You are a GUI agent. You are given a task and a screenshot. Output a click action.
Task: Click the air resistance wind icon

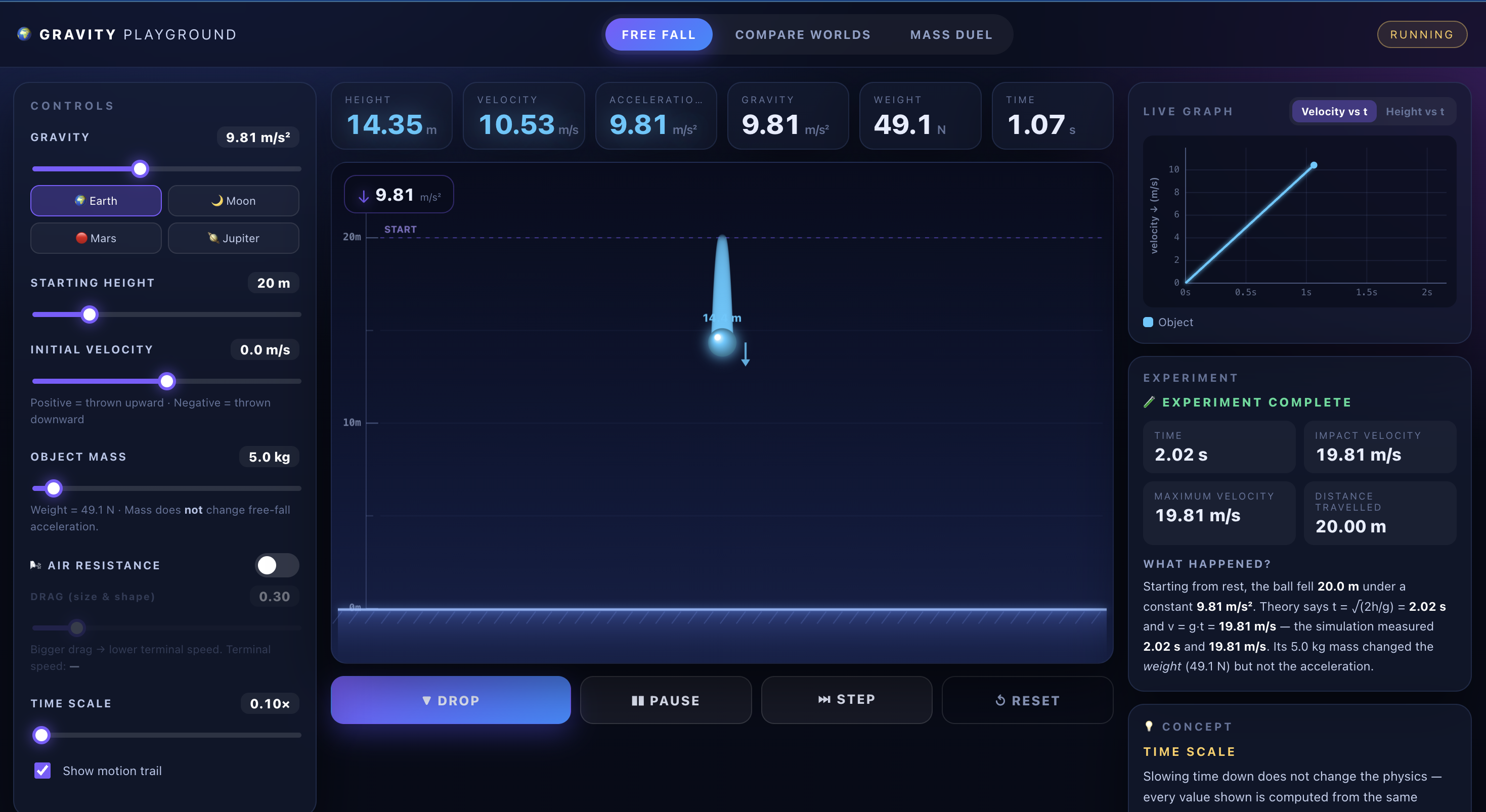pos(36,565)
